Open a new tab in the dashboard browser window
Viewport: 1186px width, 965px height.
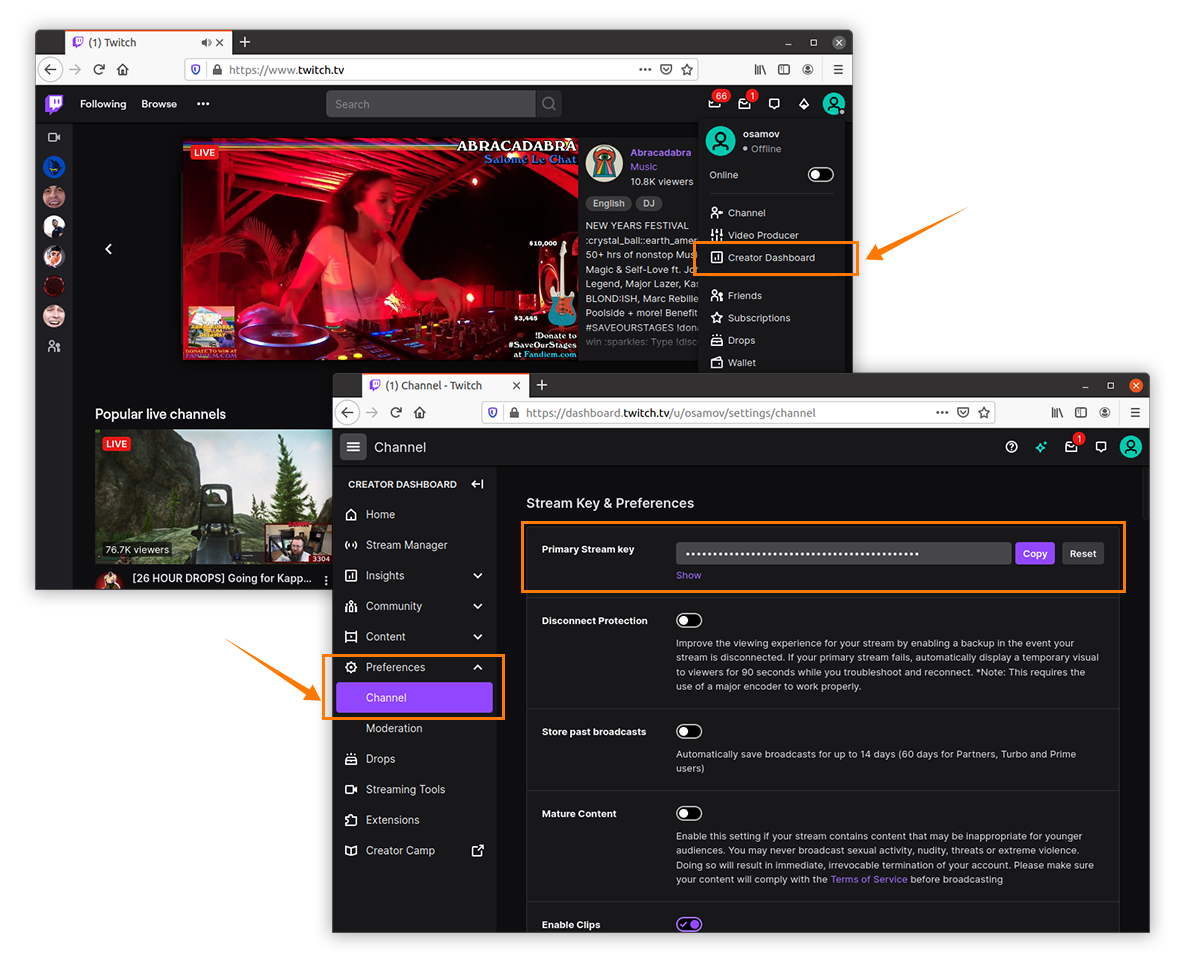click(x=542, y=385)
